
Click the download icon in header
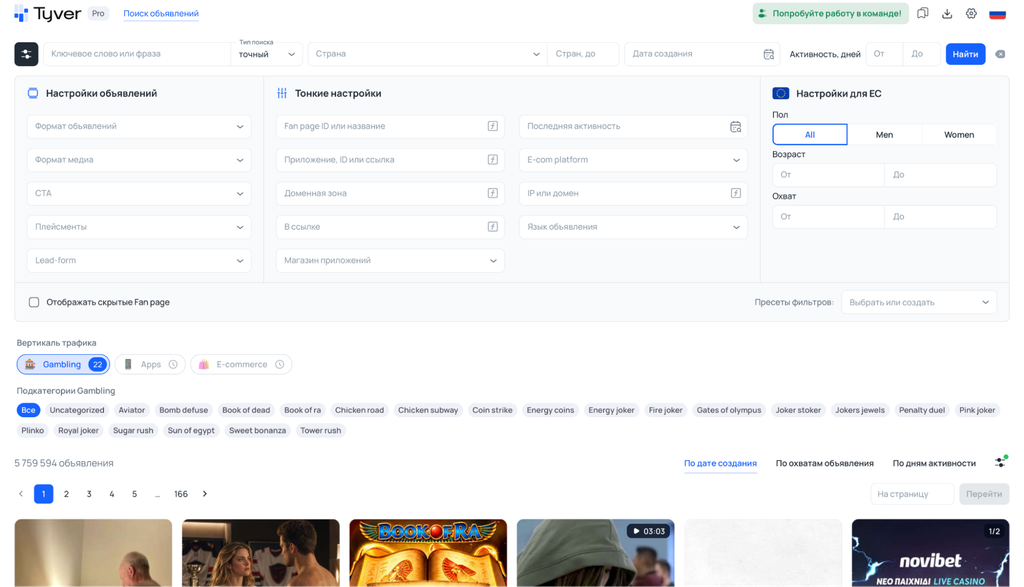pyautogui.click(x=947, y=13)
